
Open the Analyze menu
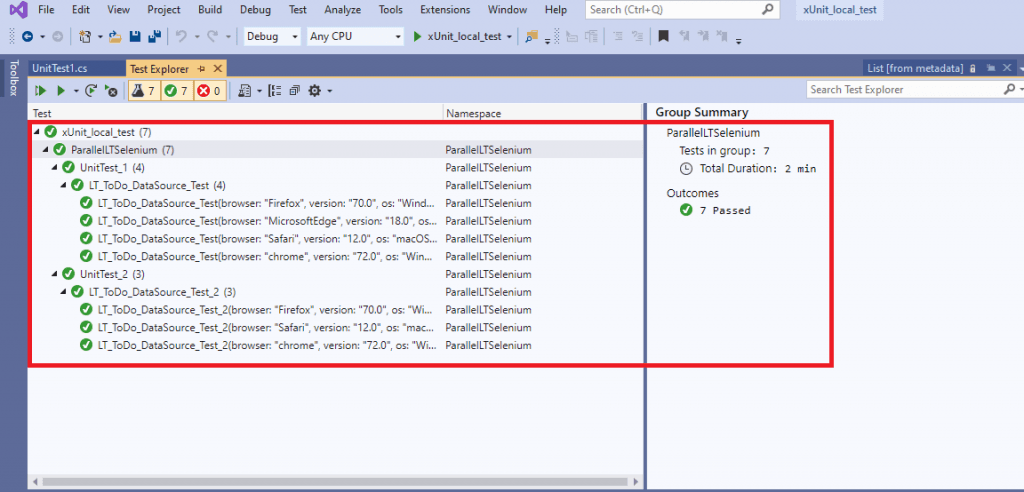342,10
